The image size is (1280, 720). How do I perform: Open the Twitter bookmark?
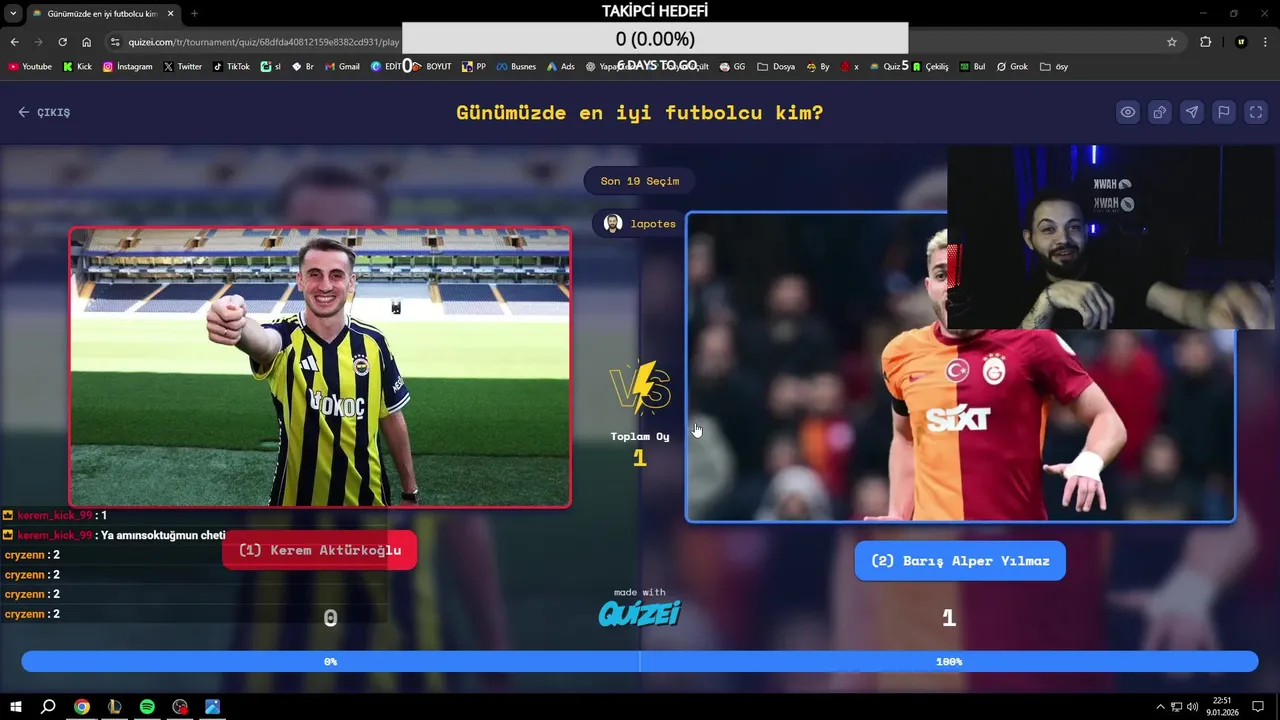pos(183,67)
